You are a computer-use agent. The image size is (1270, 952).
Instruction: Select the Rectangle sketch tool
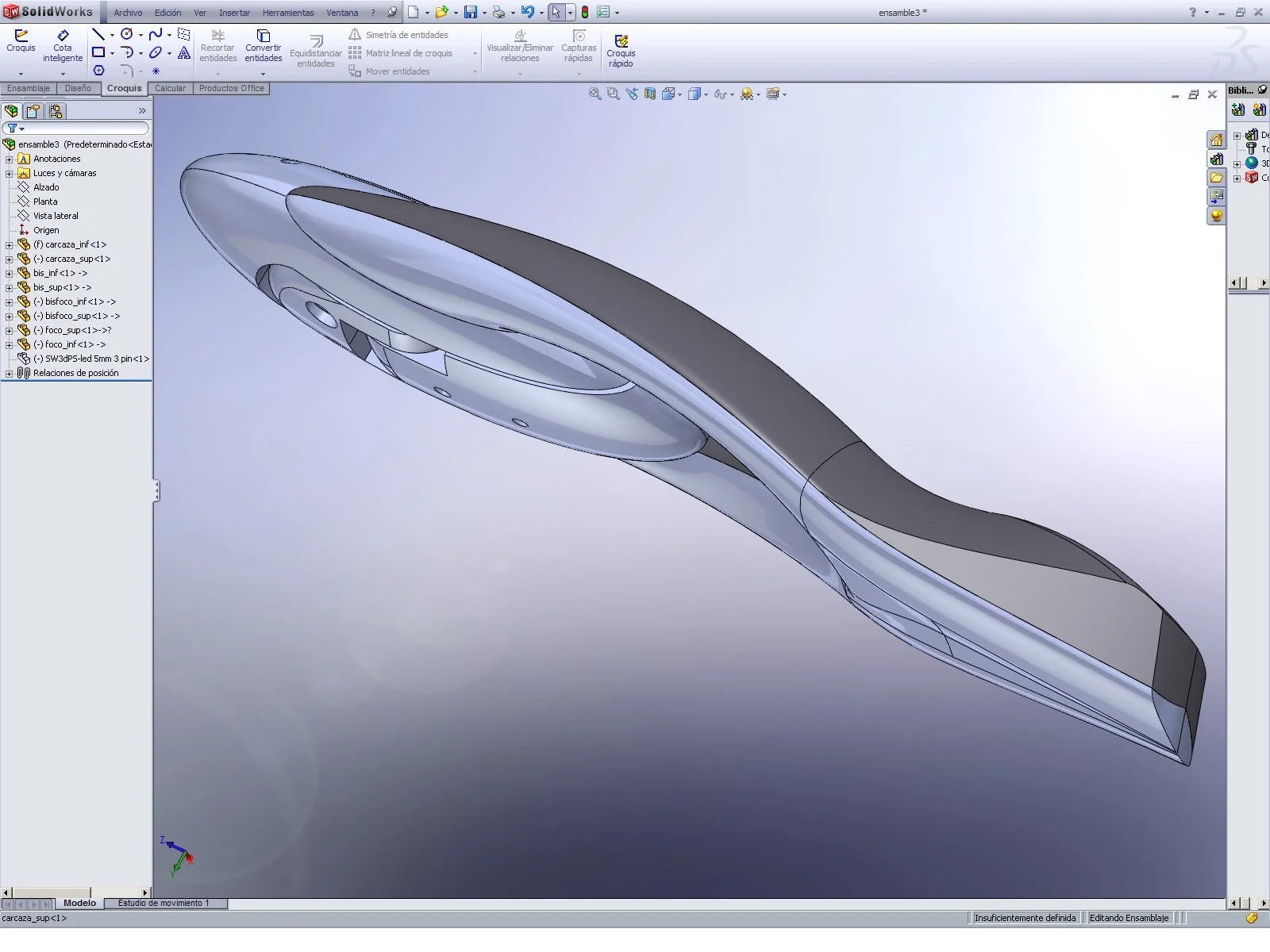point(98,52)
